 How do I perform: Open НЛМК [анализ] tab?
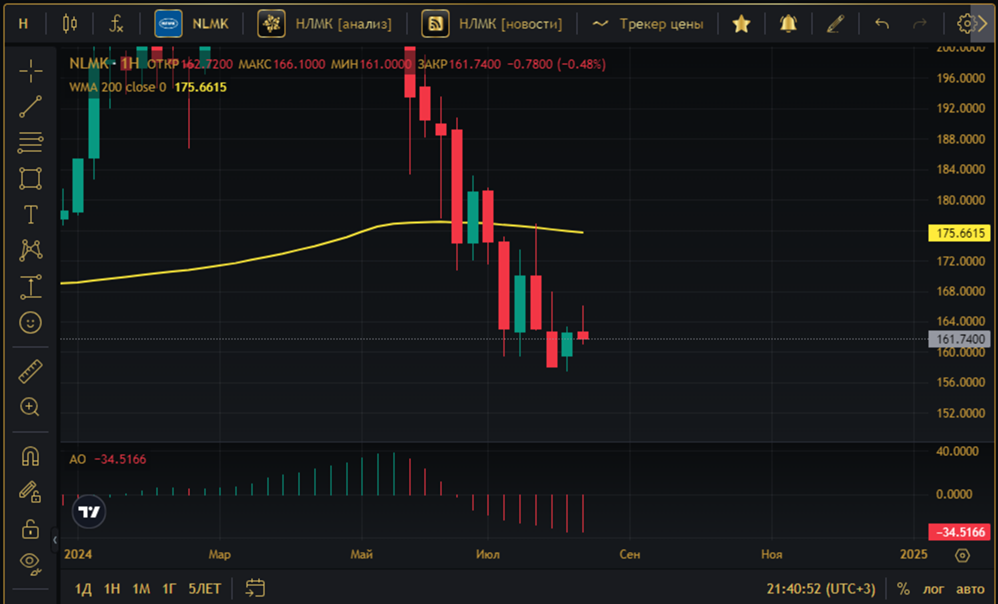(325, 24)
